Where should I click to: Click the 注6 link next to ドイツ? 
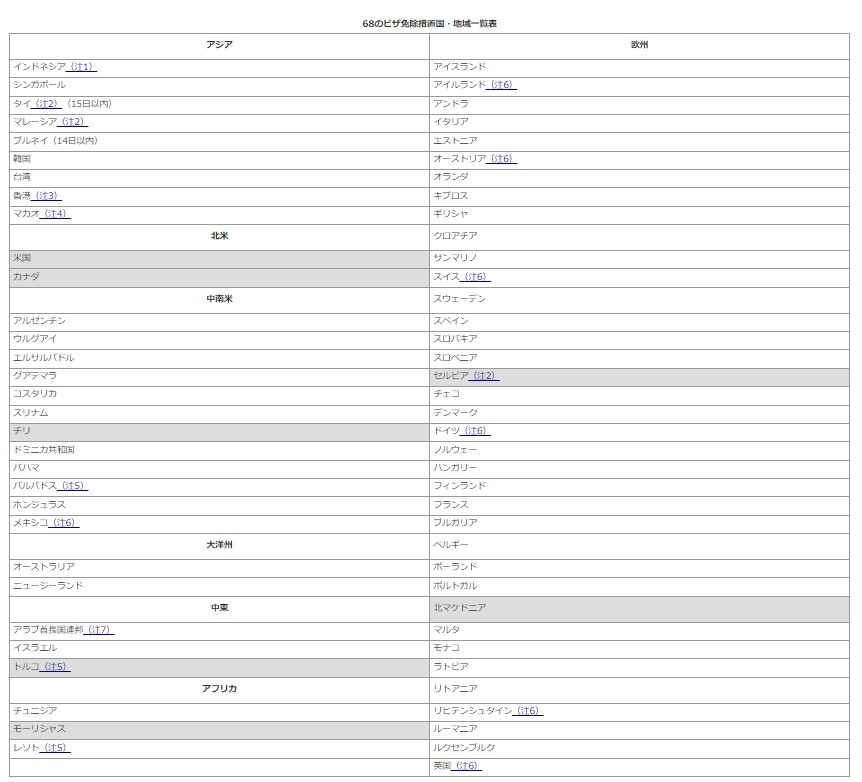point(476,431)
